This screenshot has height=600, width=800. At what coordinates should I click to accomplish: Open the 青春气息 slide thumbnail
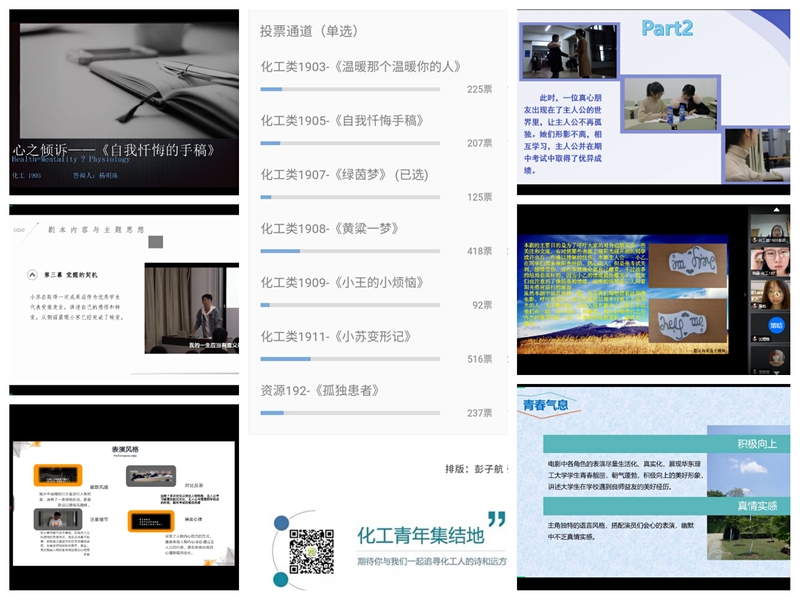point(656,485)
